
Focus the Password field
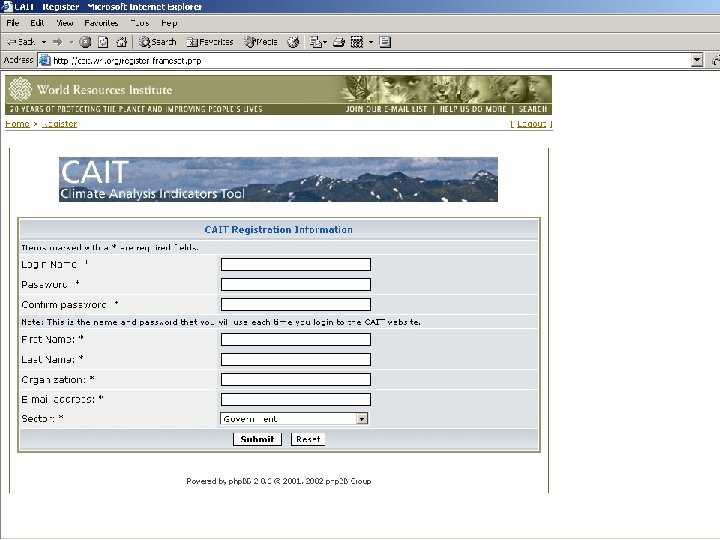coord(296,285)
